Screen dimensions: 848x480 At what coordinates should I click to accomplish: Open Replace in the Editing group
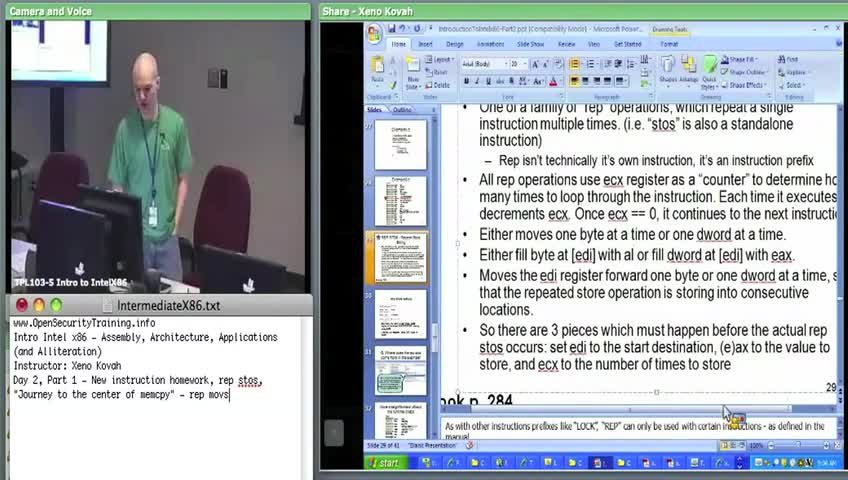click(x=792, y=72)
